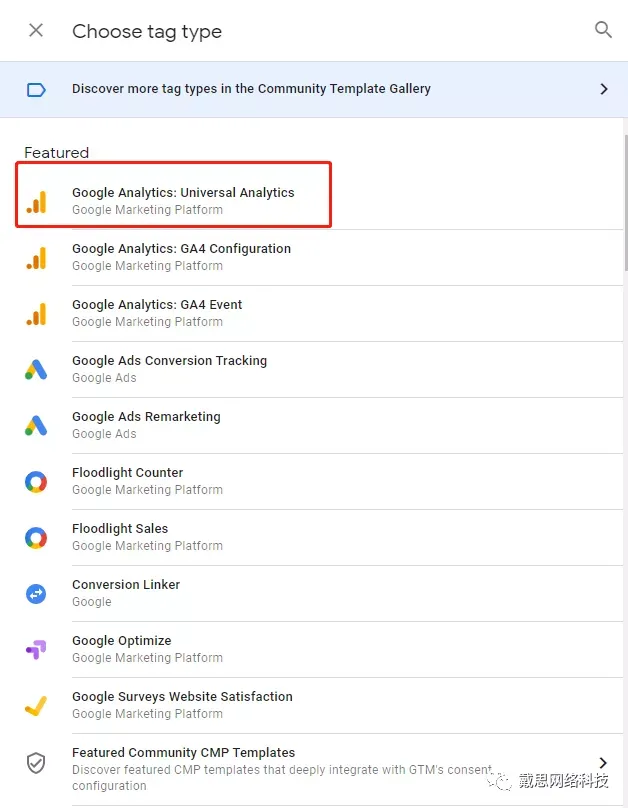Click the Conversion Linker arrows icon

click(36, 594)
